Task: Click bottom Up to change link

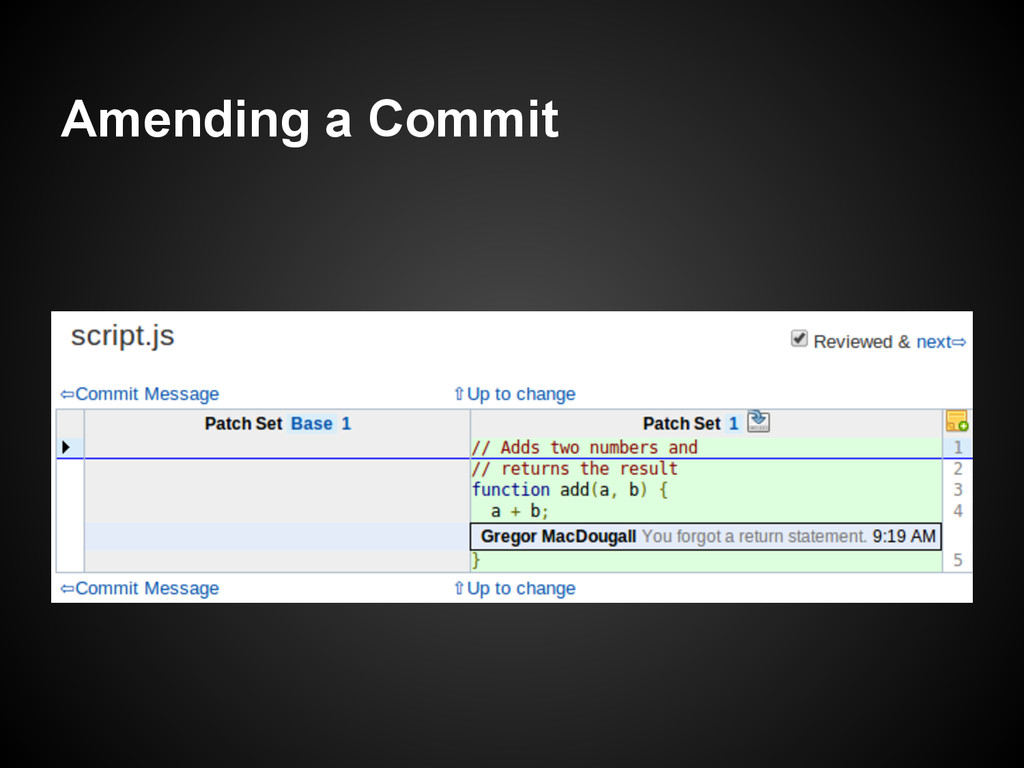Action: 514,588
